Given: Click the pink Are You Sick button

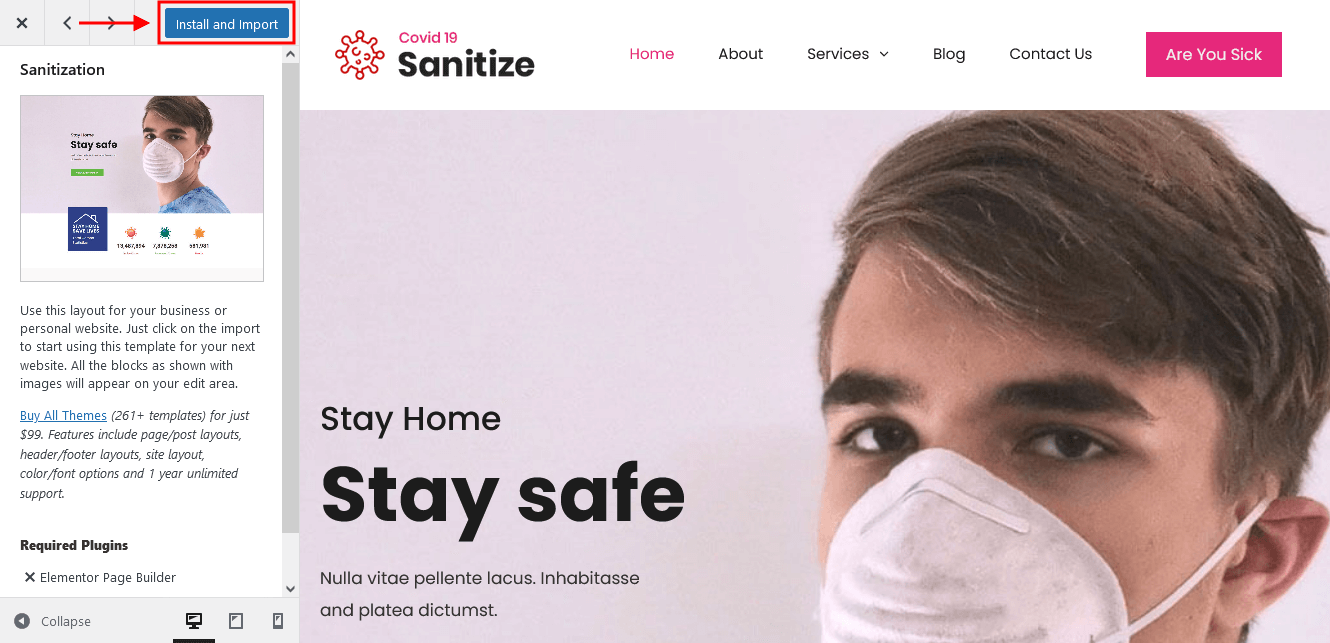Looking at the screenshot, I should pyautogui.click(x=1214, y=54).
